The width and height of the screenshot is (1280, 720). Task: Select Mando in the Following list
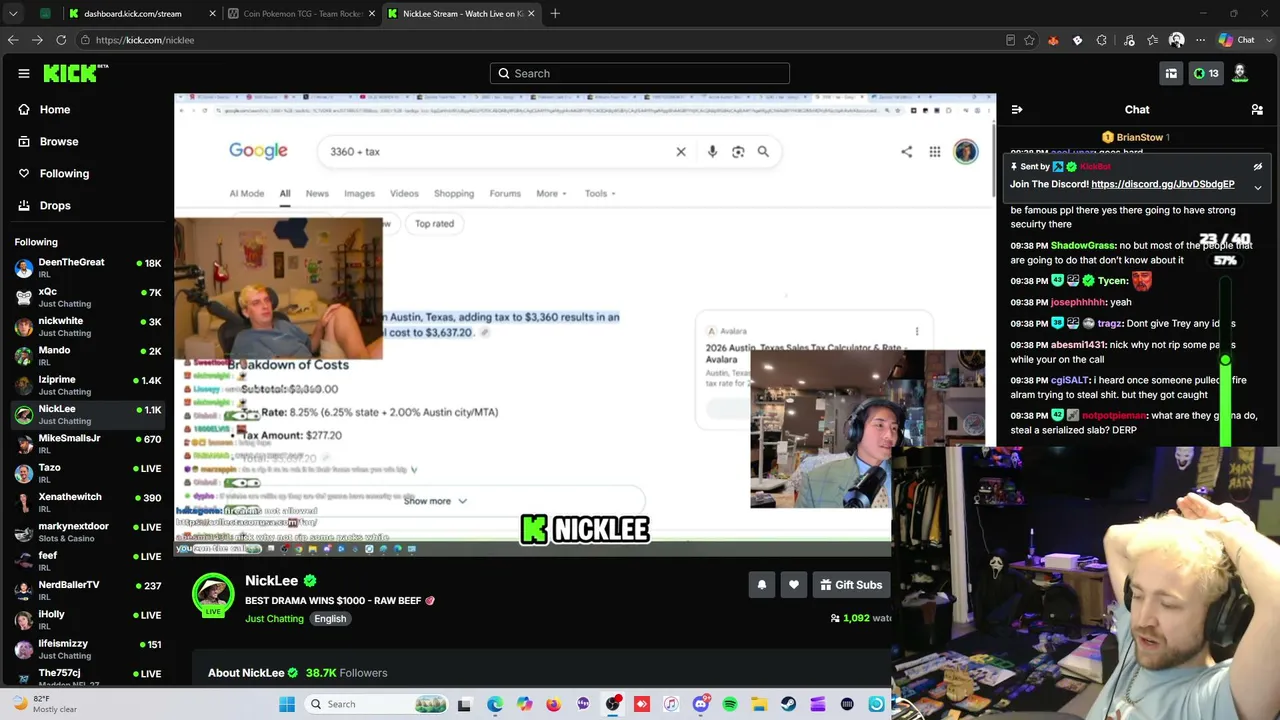(x=88, y=355)
